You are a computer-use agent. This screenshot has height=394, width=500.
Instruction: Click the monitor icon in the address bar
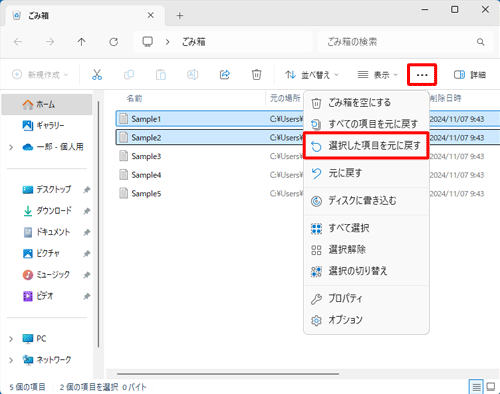(147, 42)
